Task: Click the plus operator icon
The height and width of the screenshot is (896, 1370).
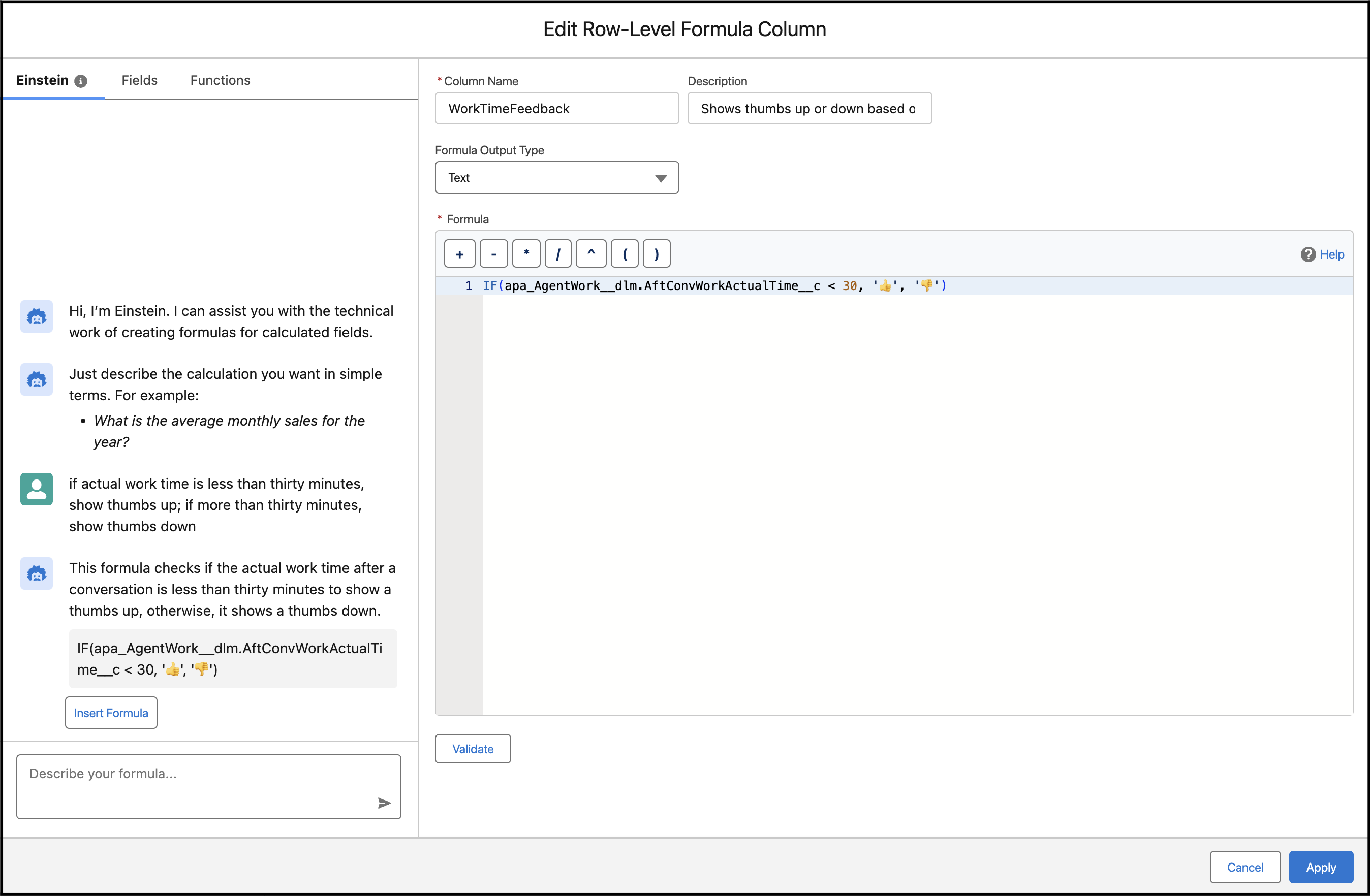Action: coord(459,253)
